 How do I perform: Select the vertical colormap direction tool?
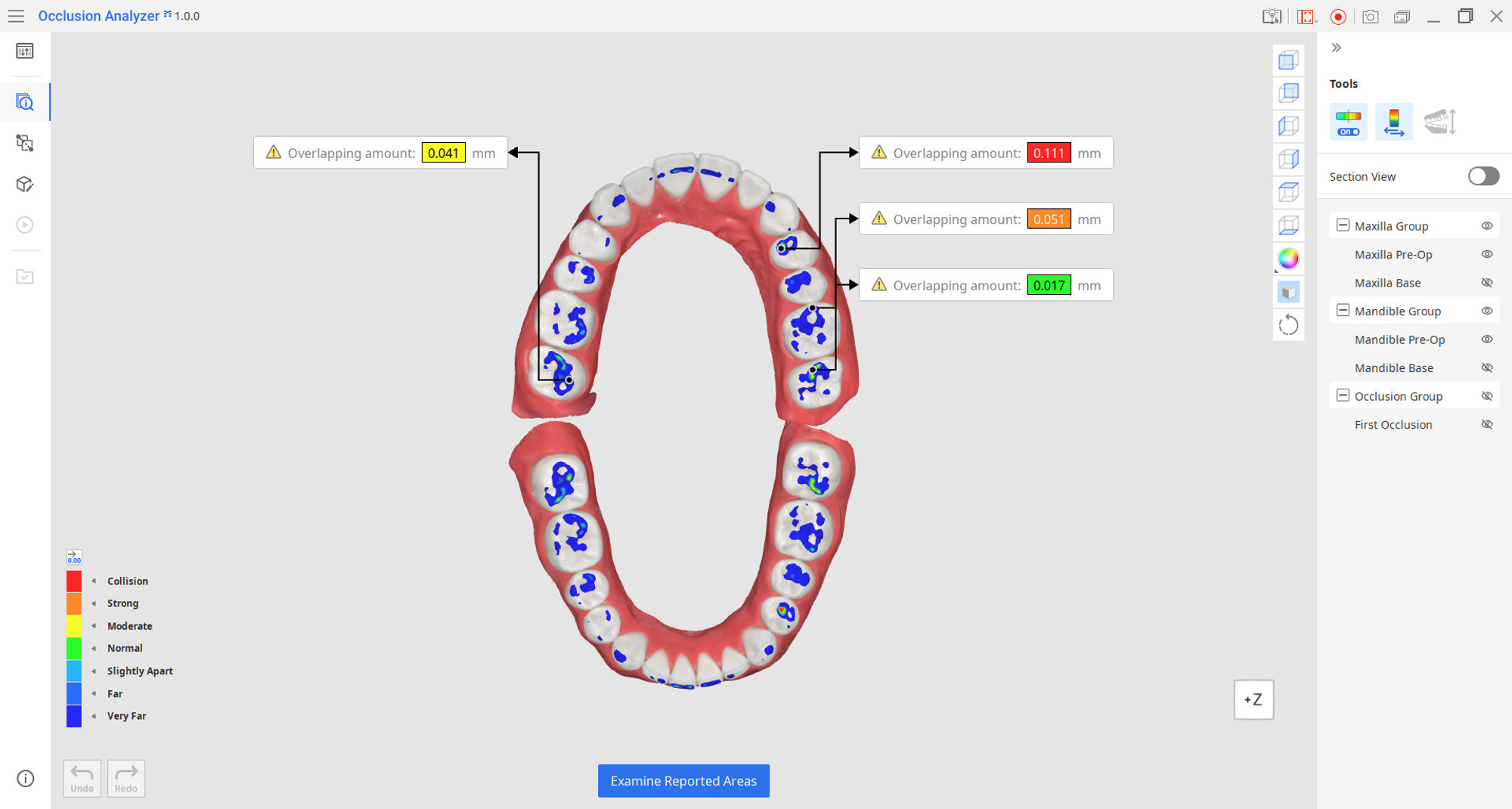pyautogui.click(x=1393, y=121)
